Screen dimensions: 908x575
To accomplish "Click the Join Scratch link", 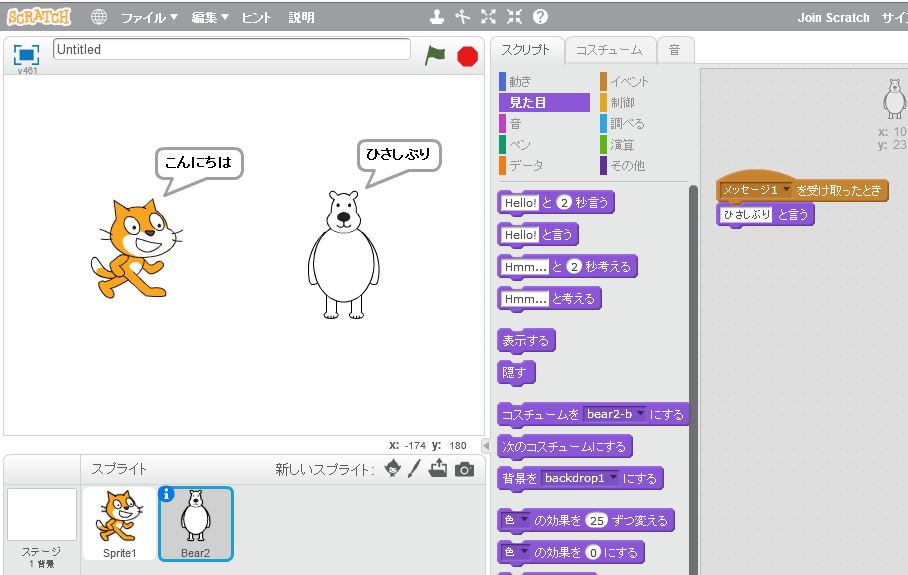I will (x=833, y=18).
